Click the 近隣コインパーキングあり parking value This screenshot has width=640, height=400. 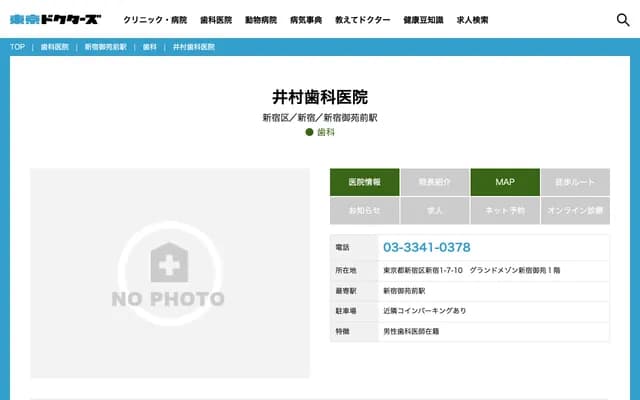coord(424,311)
